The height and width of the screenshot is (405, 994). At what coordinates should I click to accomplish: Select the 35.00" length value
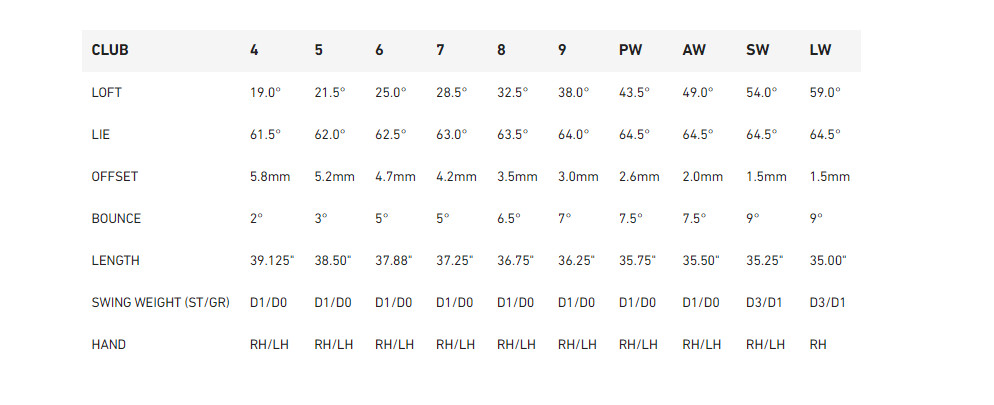[828, 260]
